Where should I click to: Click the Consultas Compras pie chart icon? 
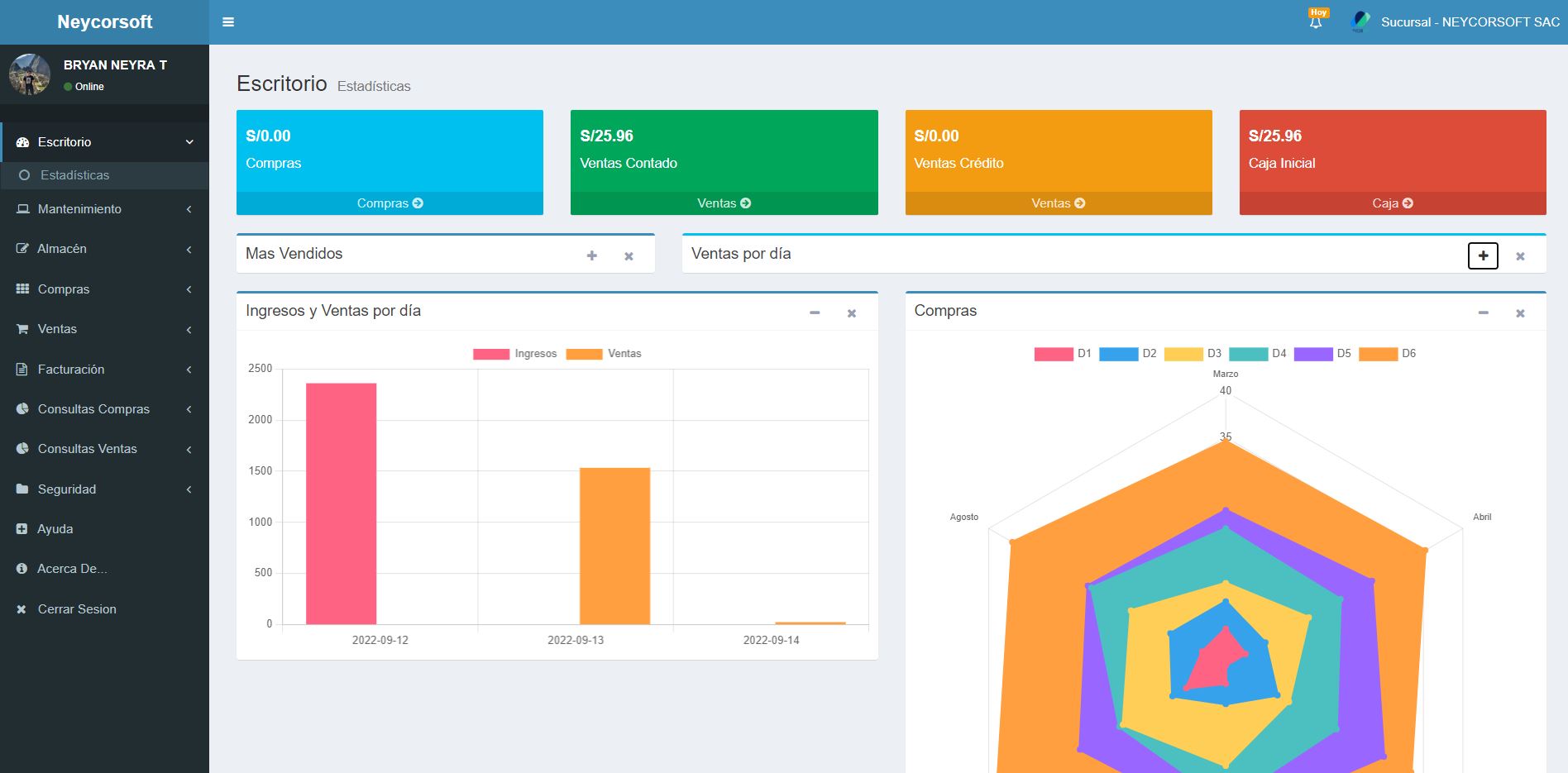point(22,409)
